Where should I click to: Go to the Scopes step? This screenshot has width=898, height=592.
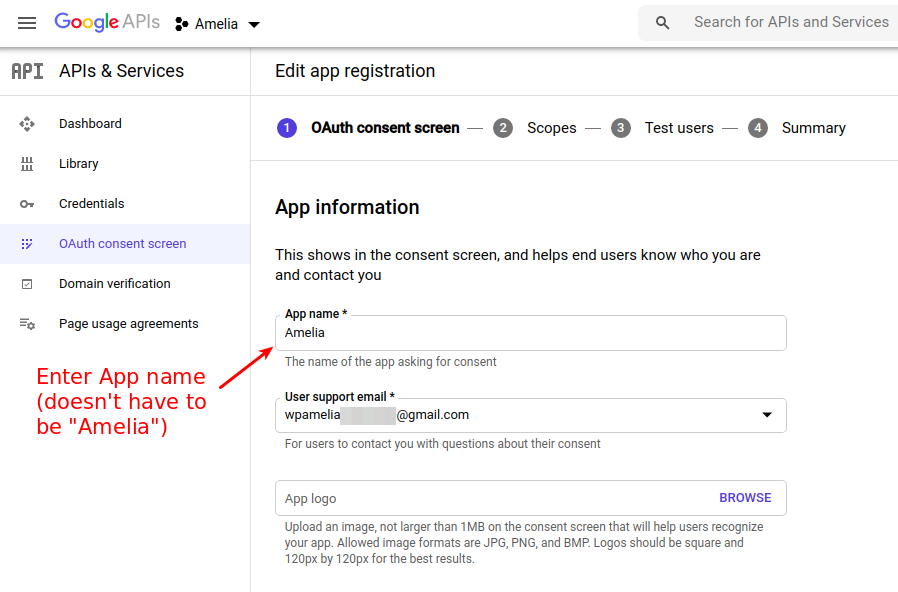552,128
